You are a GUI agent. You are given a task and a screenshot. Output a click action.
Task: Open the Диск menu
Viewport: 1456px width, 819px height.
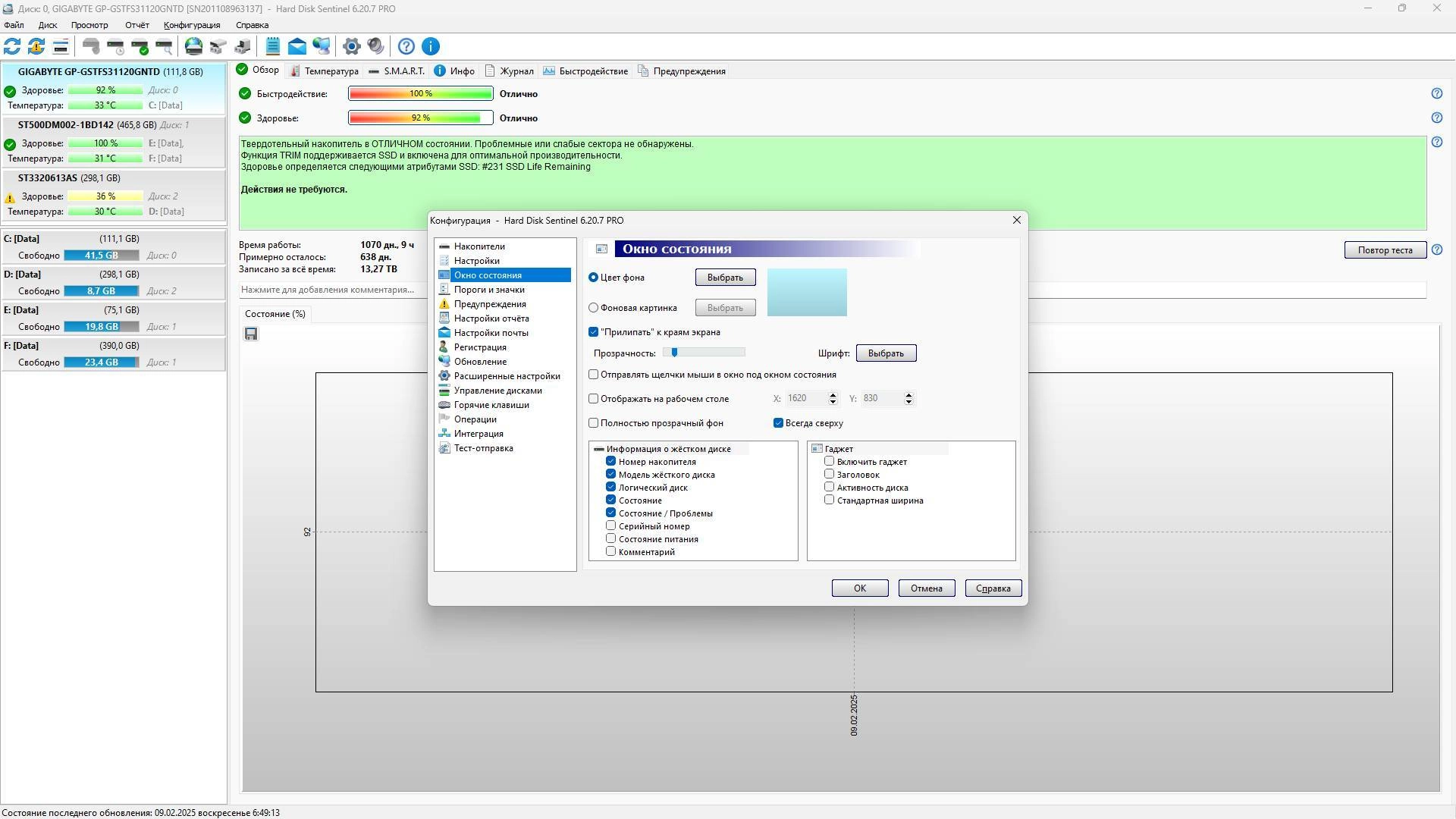48,25
